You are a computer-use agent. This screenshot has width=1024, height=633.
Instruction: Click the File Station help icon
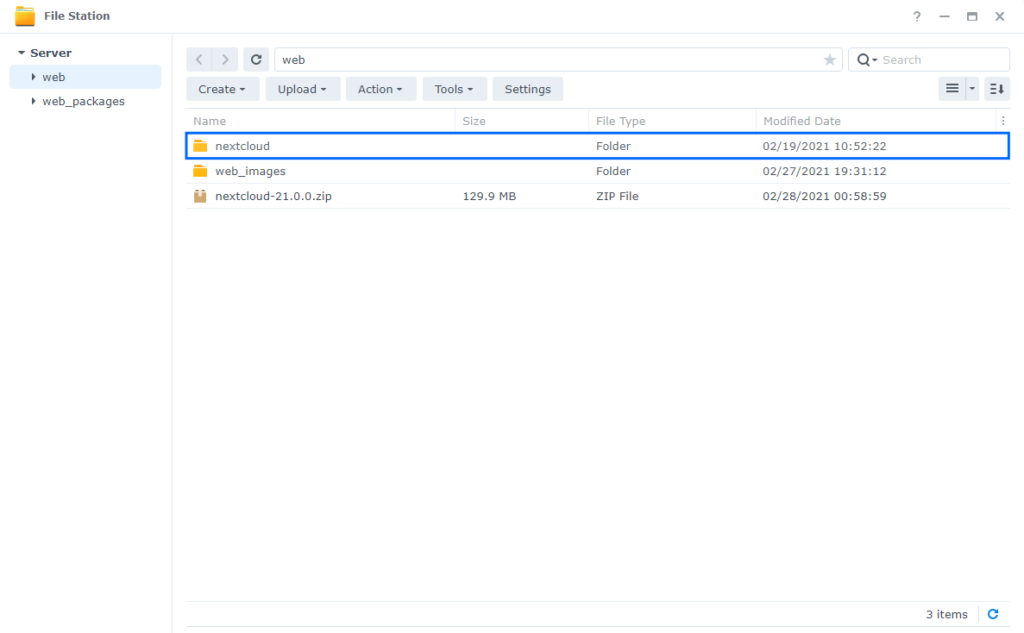coord(917,16)
